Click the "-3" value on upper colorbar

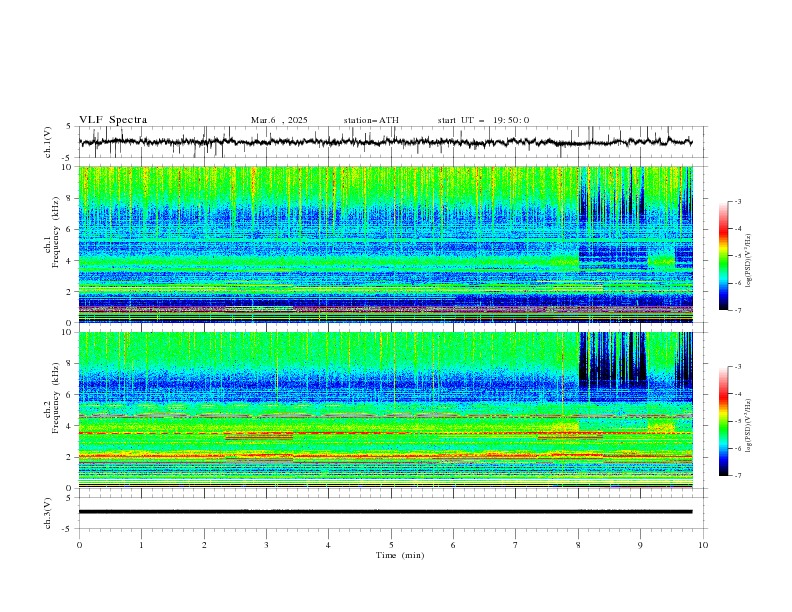pyautogui.click(x=737, y=201)
